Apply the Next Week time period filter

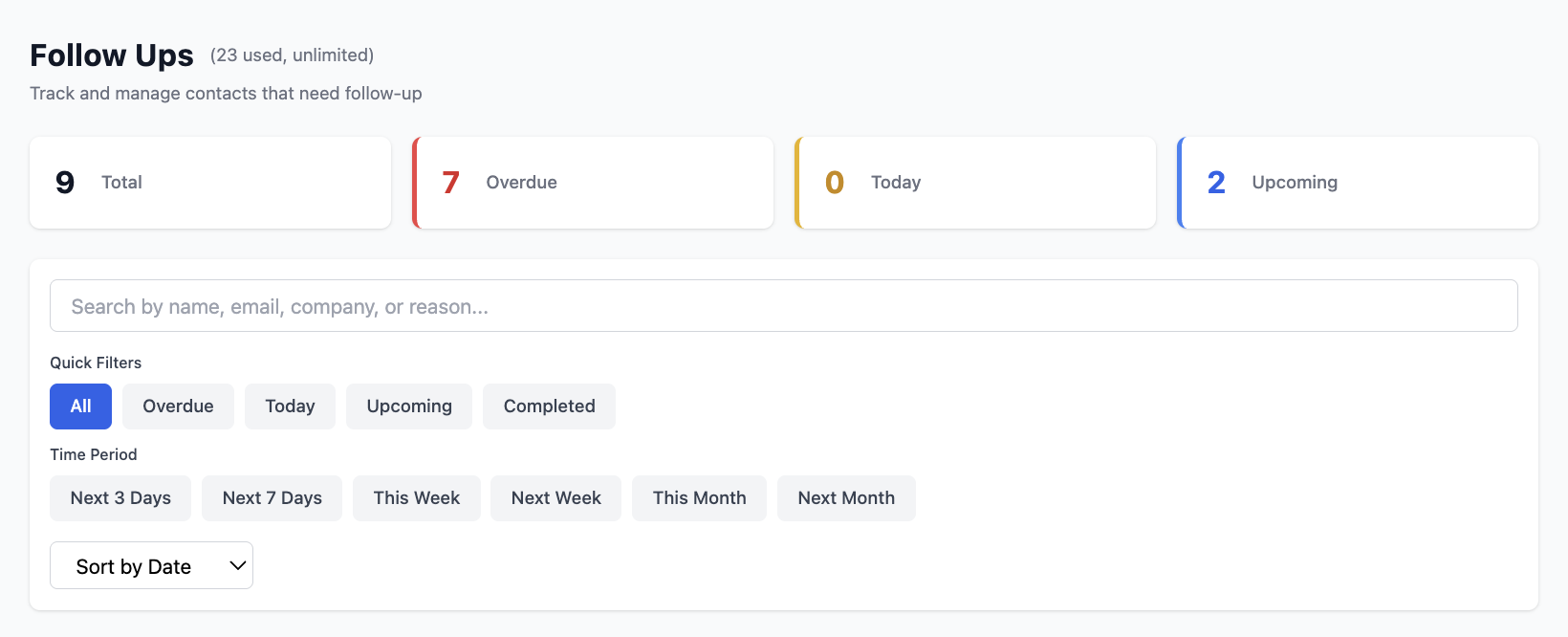coord(555,497)
